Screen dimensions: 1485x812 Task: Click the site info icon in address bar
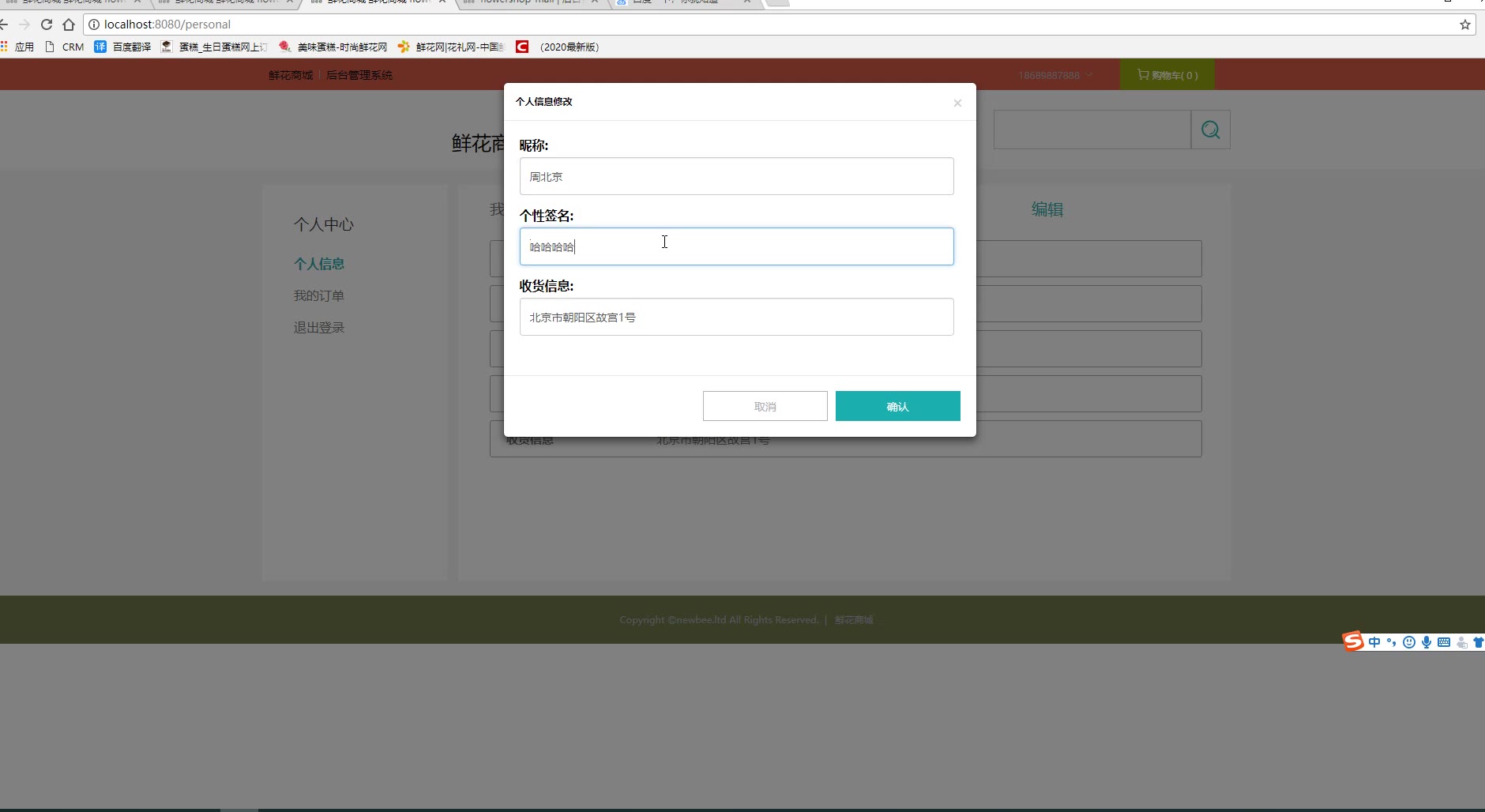point(94,24)
